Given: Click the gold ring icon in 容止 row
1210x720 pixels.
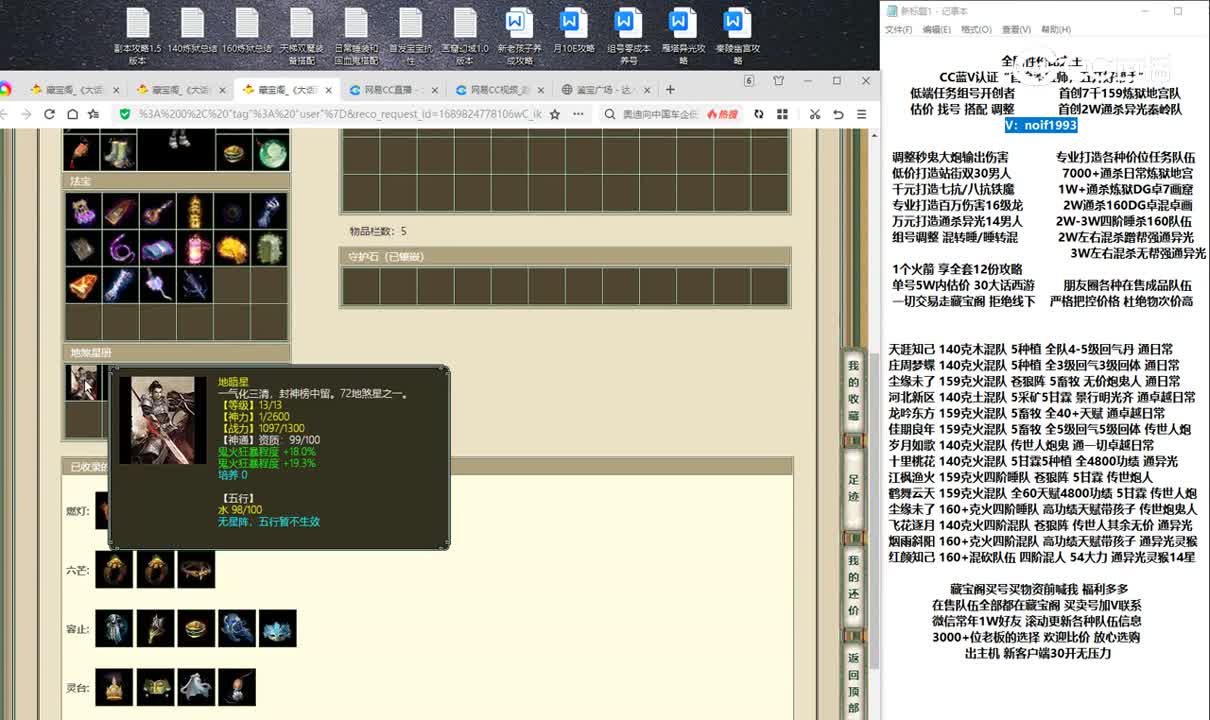Looking at the screenshot, I should 197,628.
